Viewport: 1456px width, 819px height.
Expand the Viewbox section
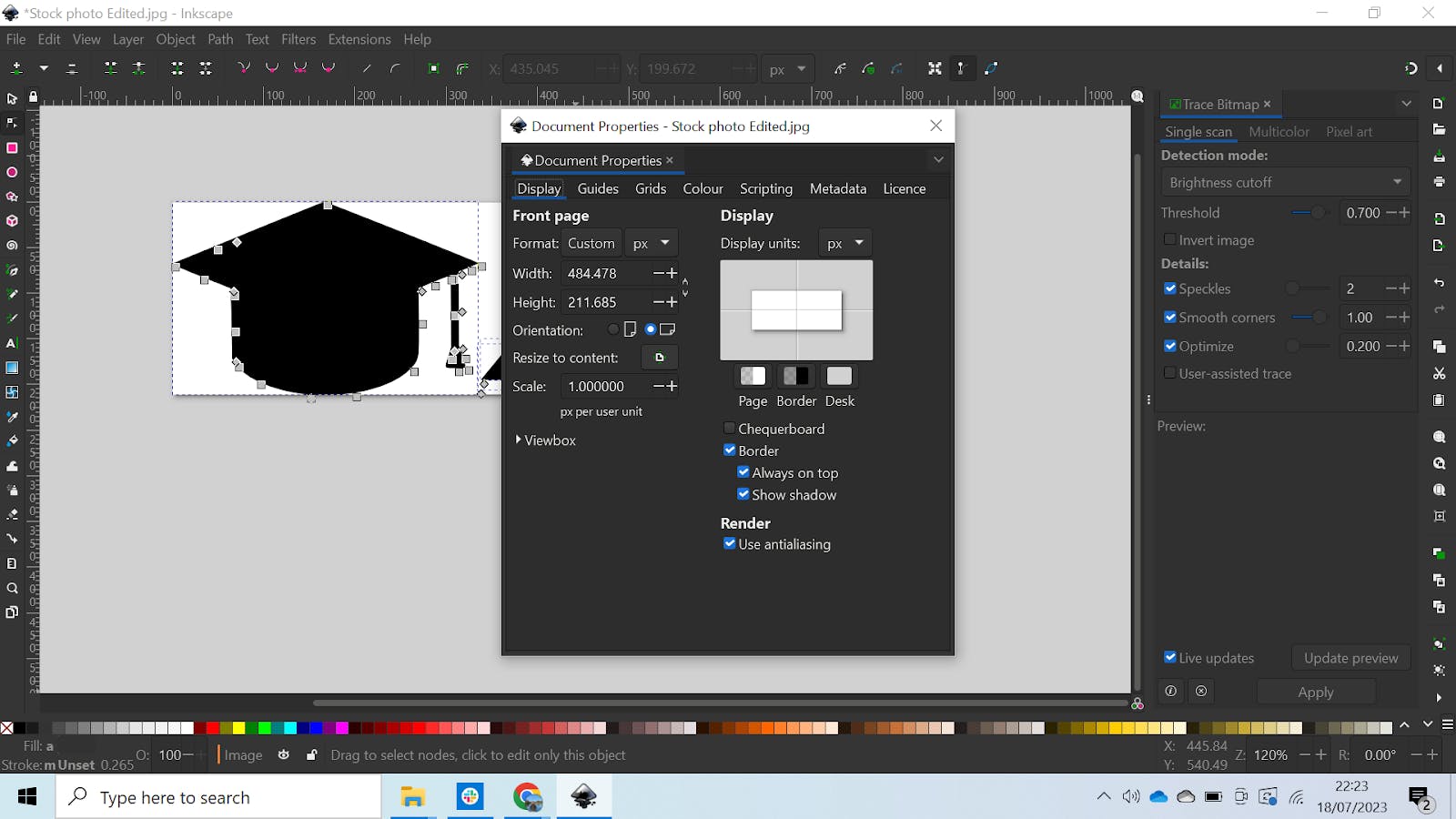tap(545, 440)
